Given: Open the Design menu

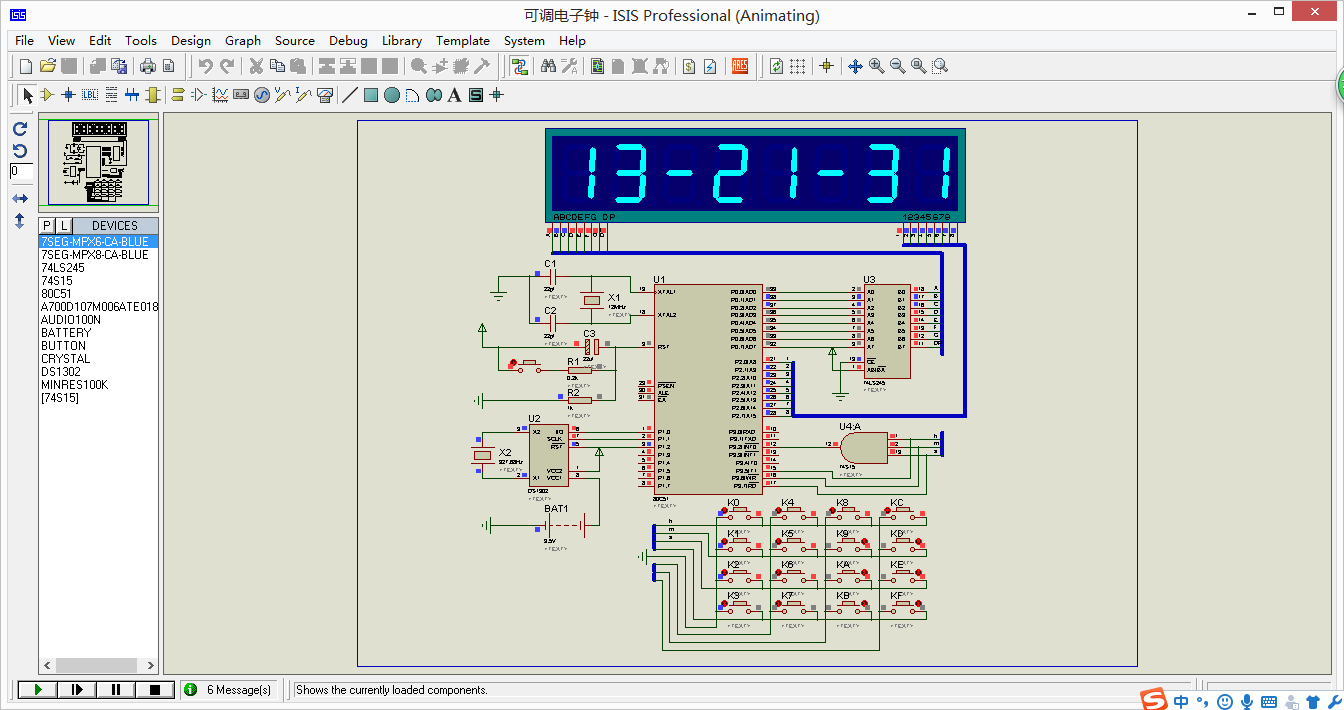Looking at the screenshot, I should pos(191,41).
